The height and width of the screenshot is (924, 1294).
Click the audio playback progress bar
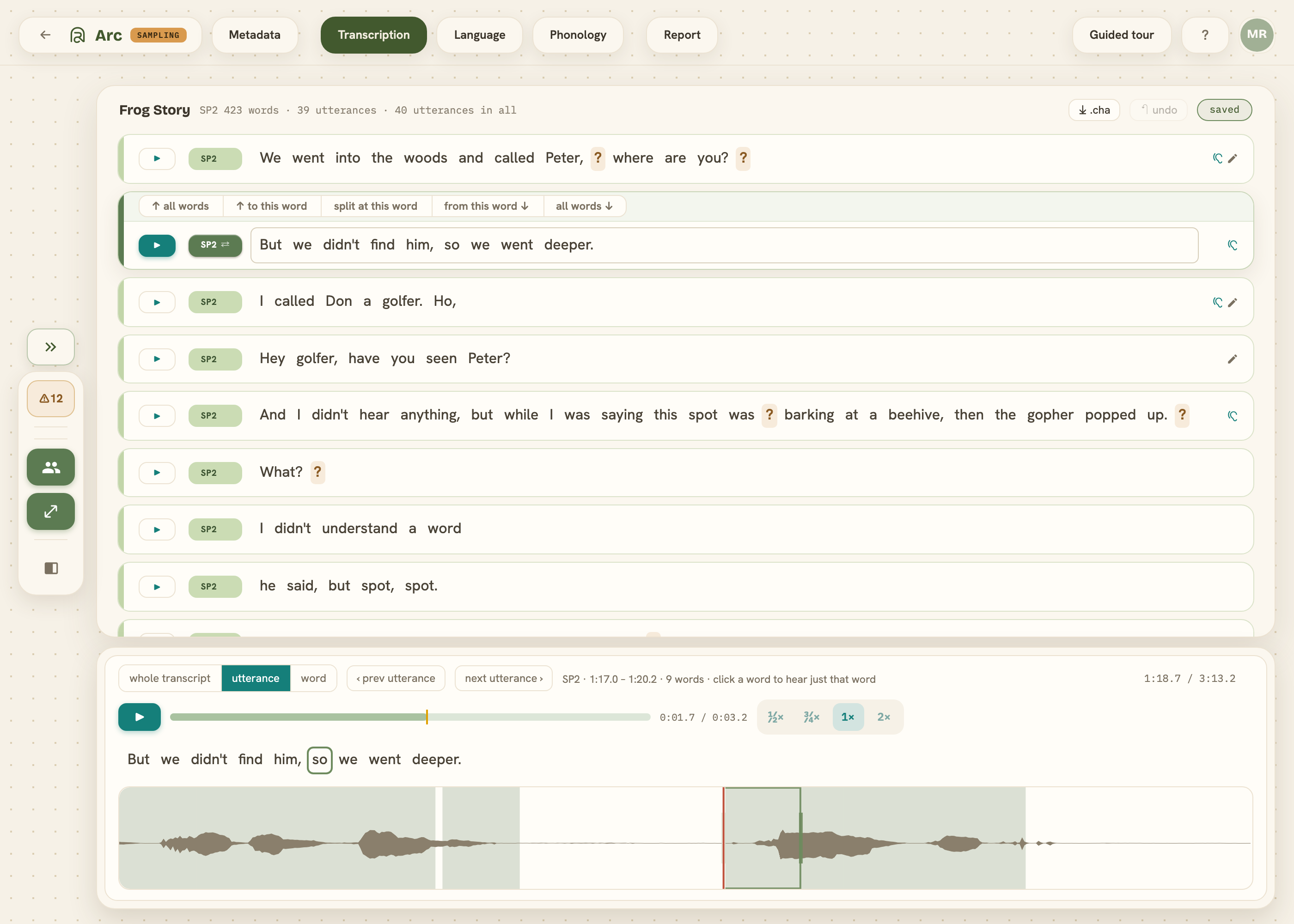[410, 717]
